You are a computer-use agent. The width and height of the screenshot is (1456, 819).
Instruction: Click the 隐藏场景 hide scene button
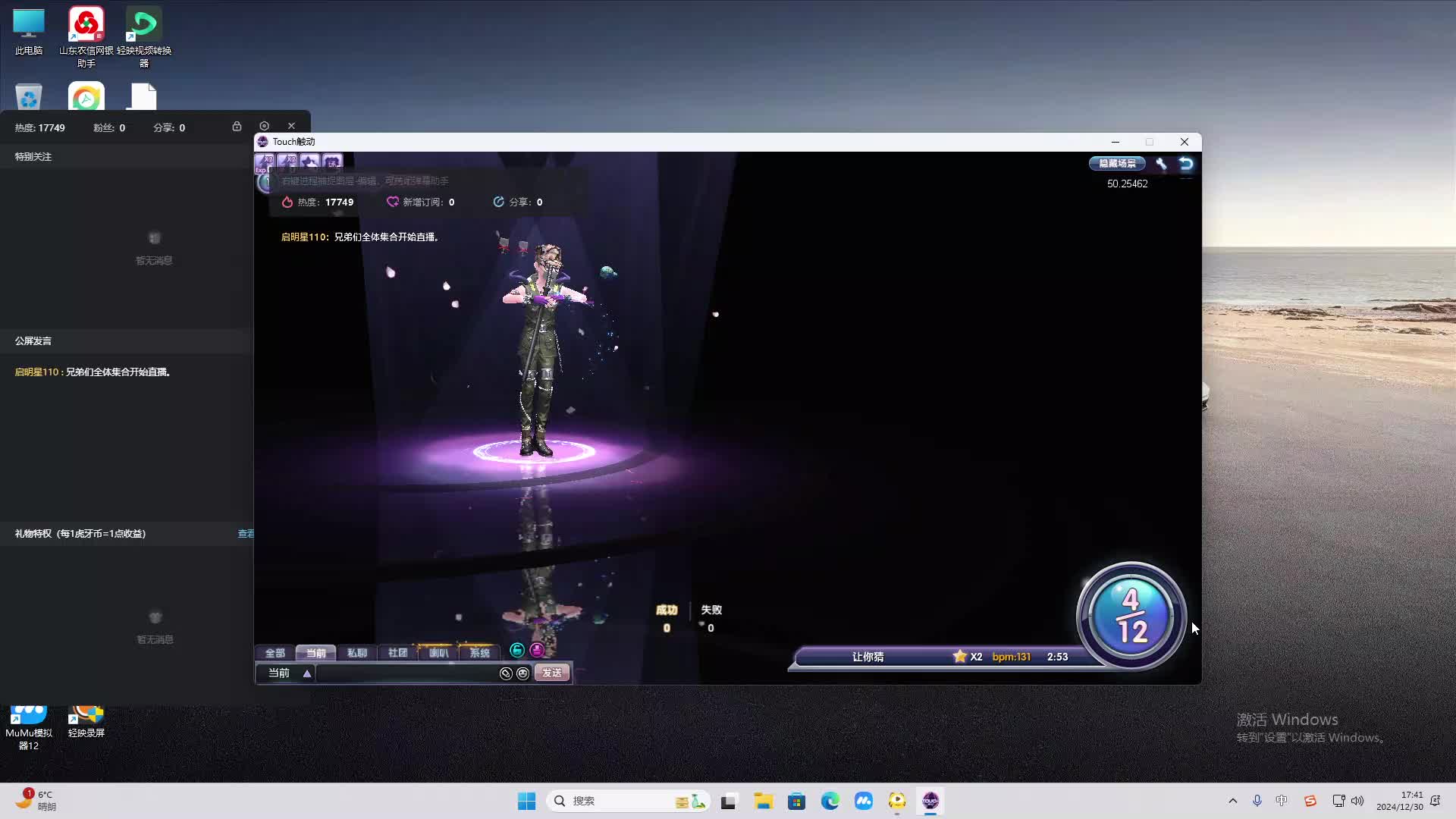(x=1117, y=164)
